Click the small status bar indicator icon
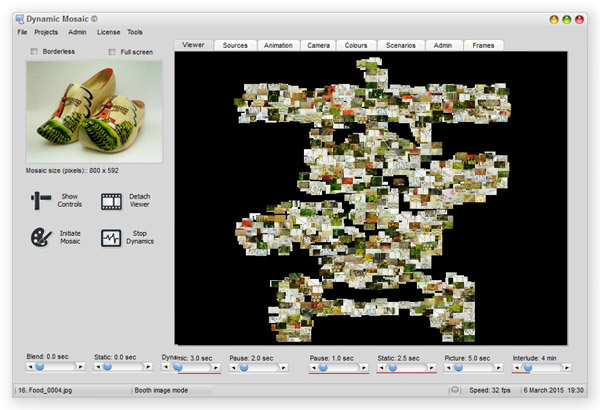The image size is (600, 410). [x=456, y=389]
